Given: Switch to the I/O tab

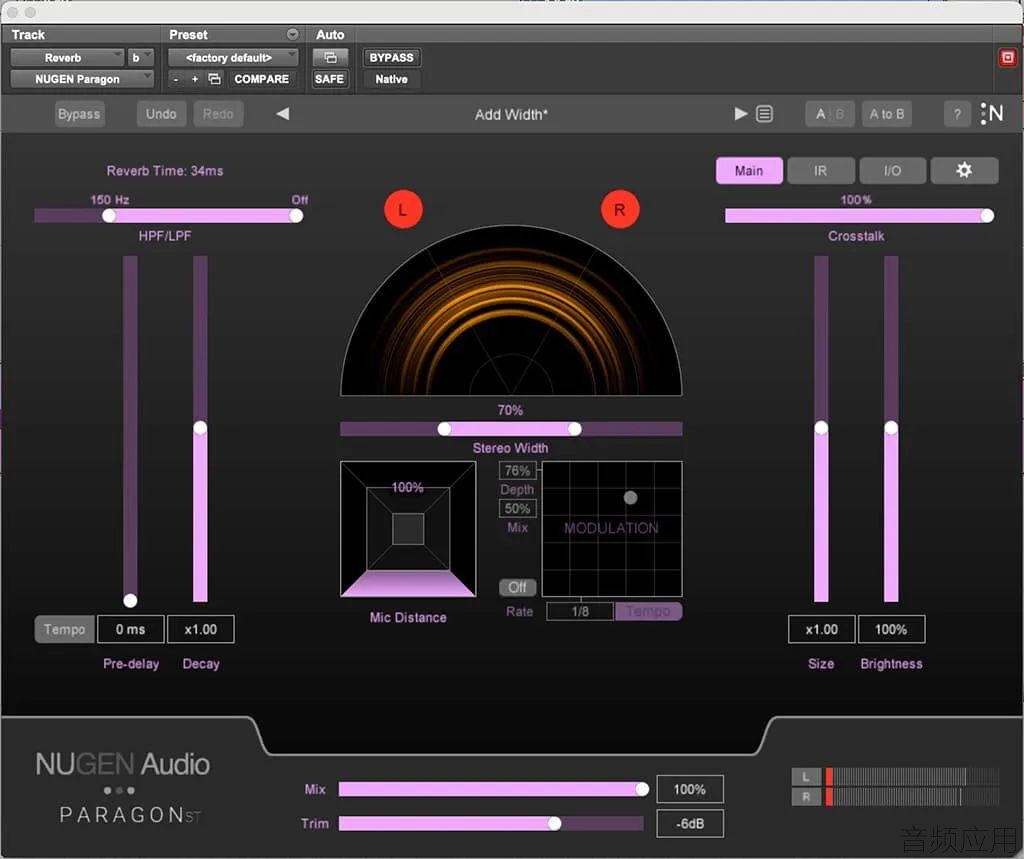Looking at the screenshot, I should (x=893, y=170).
